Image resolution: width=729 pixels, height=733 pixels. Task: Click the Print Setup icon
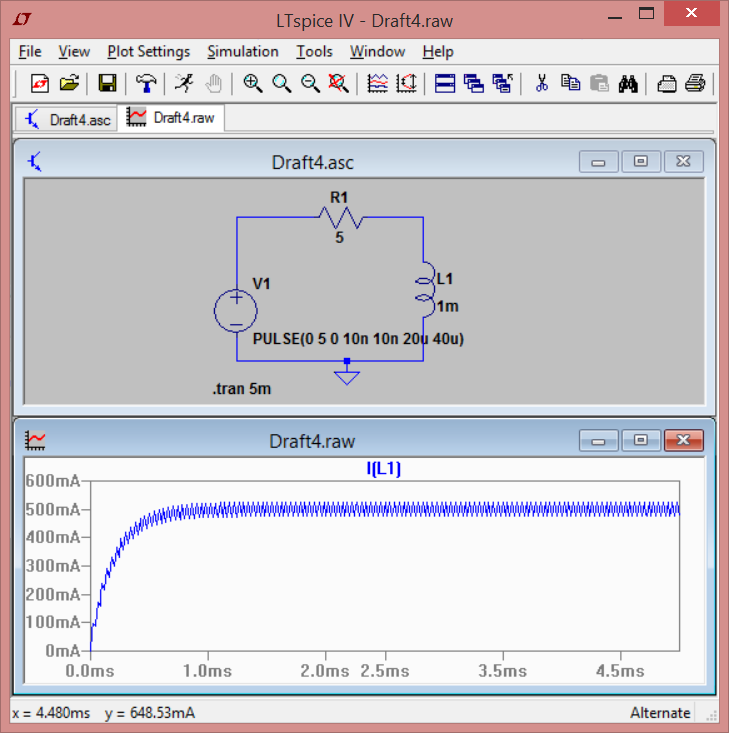(x=667, y=84)
